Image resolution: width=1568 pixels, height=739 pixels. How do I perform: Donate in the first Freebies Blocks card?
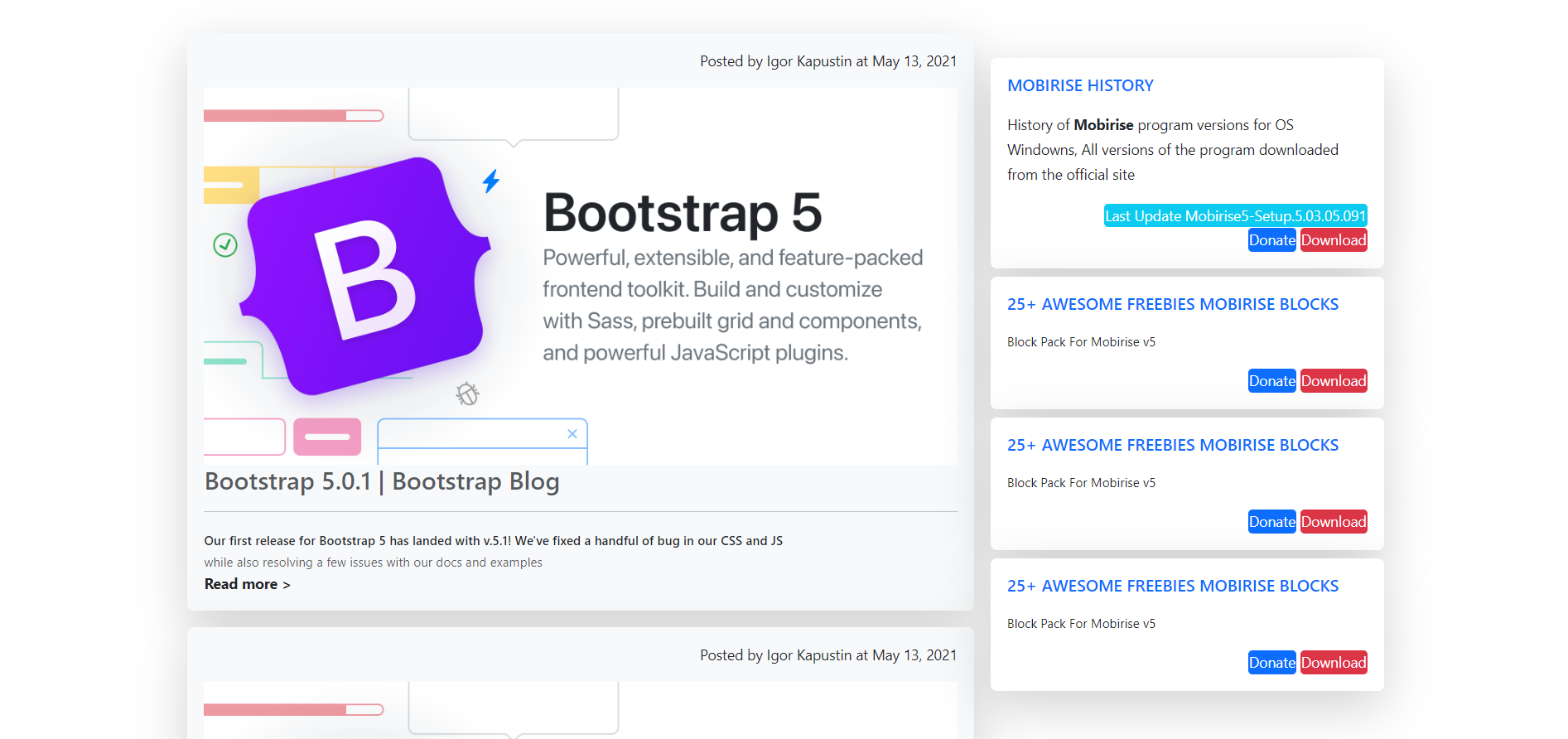[1271, 381]
